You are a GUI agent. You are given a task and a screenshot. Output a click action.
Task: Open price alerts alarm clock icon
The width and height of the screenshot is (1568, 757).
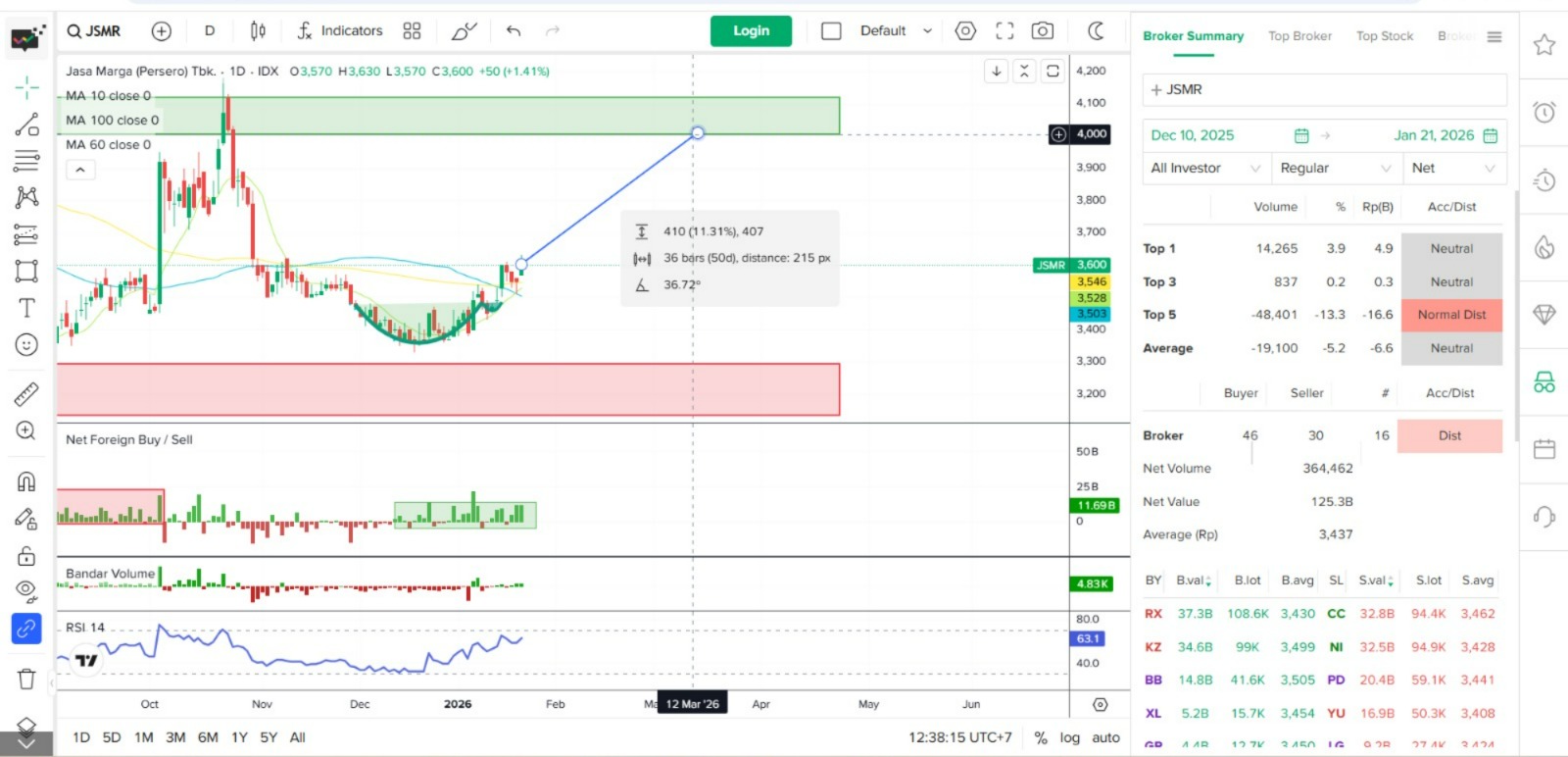click(x=1544, y=112)
